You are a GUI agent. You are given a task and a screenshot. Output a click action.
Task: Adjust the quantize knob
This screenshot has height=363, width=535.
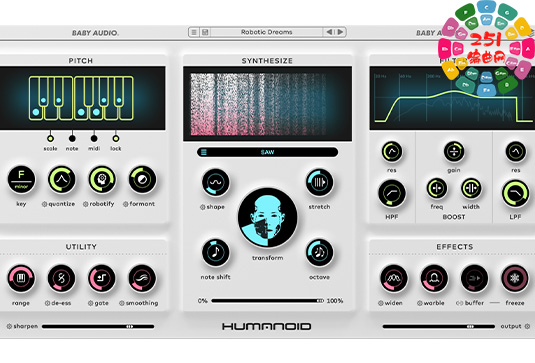(61, 179)
